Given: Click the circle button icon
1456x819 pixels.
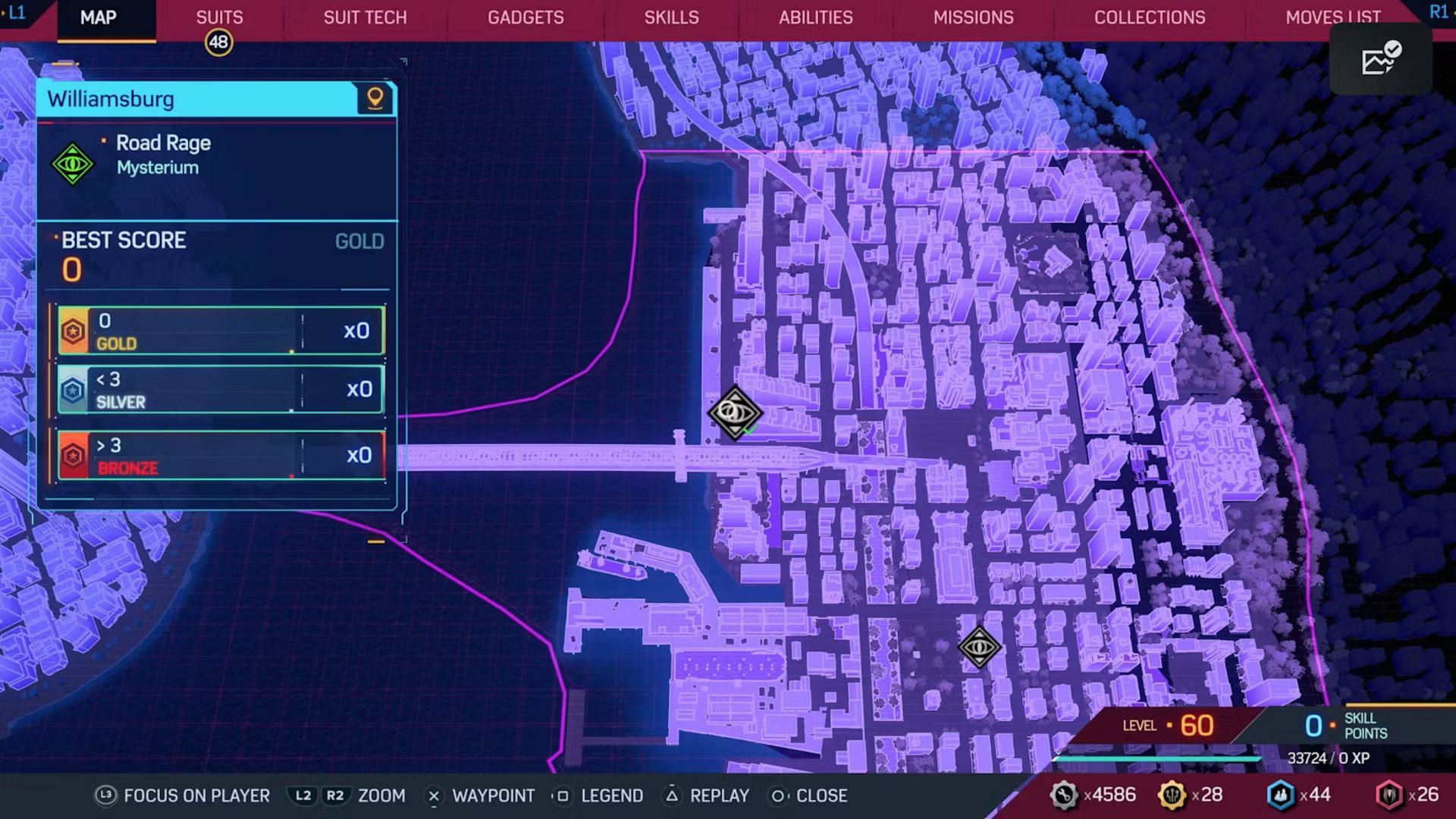Looking at the screenshot, I should pos(777,795).
